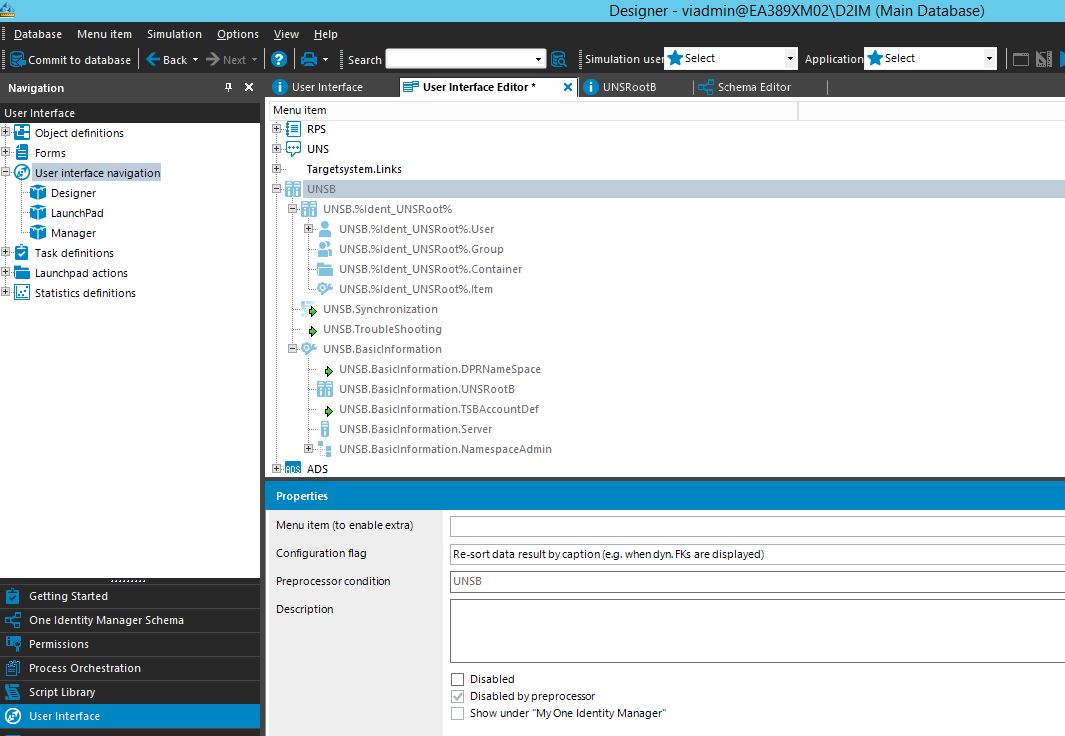Click the RPS menu item icon
The width and height of the screenshot is (1065, 736).
click(293, 129)
